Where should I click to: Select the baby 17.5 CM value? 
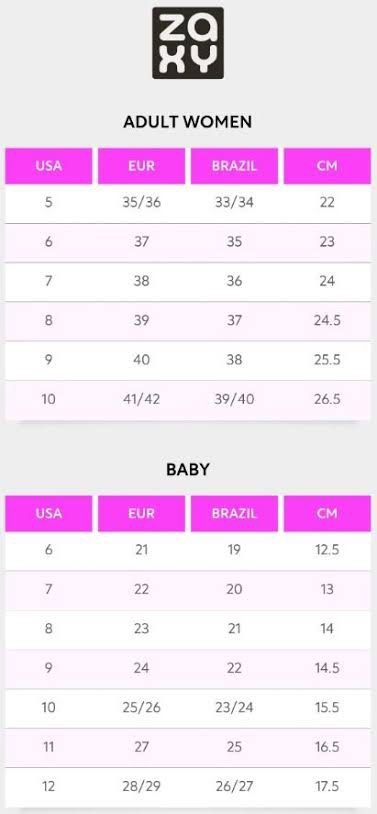coord(327,786)
